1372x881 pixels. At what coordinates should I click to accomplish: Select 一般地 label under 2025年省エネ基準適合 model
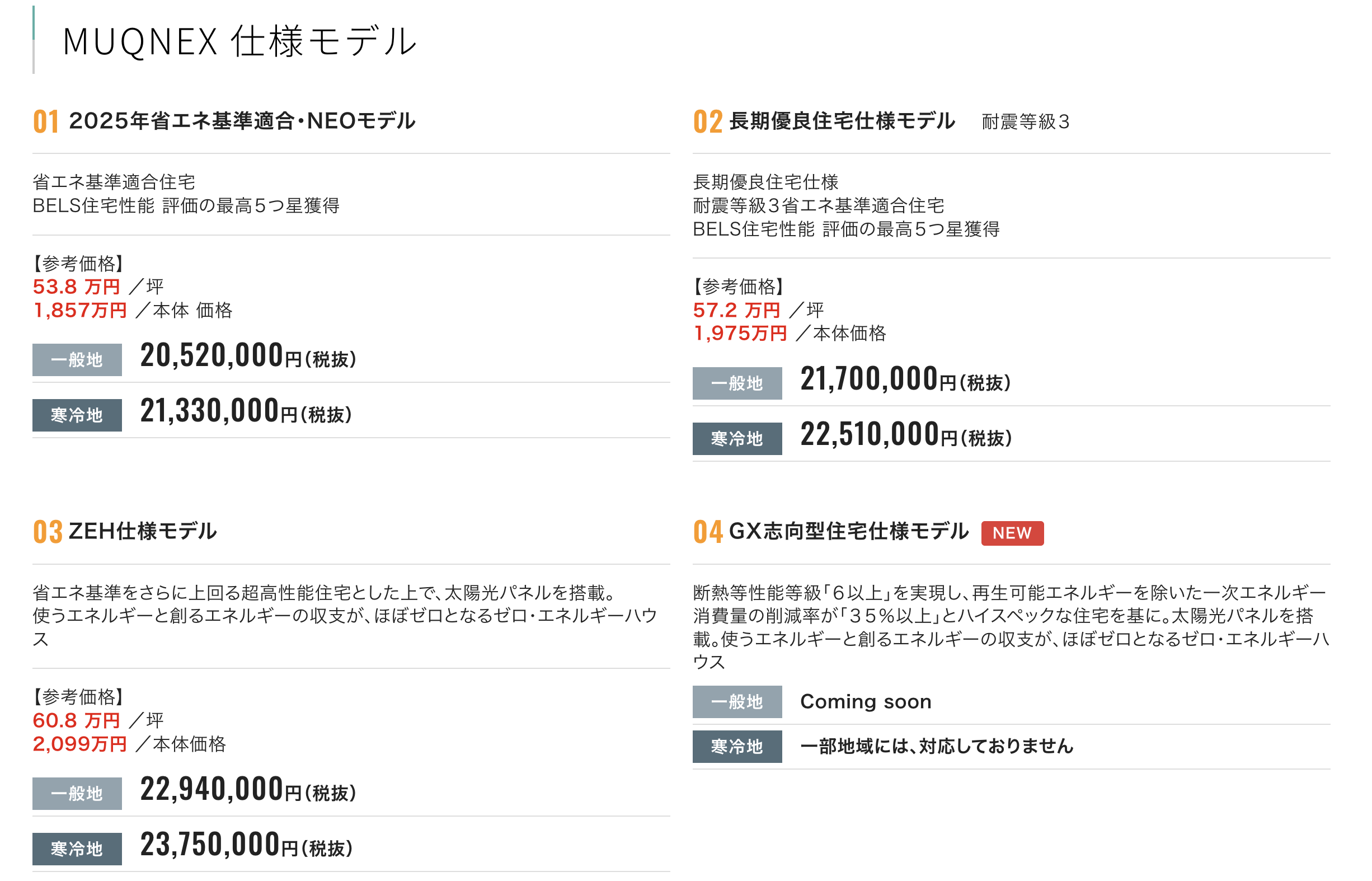click(77, 359)
